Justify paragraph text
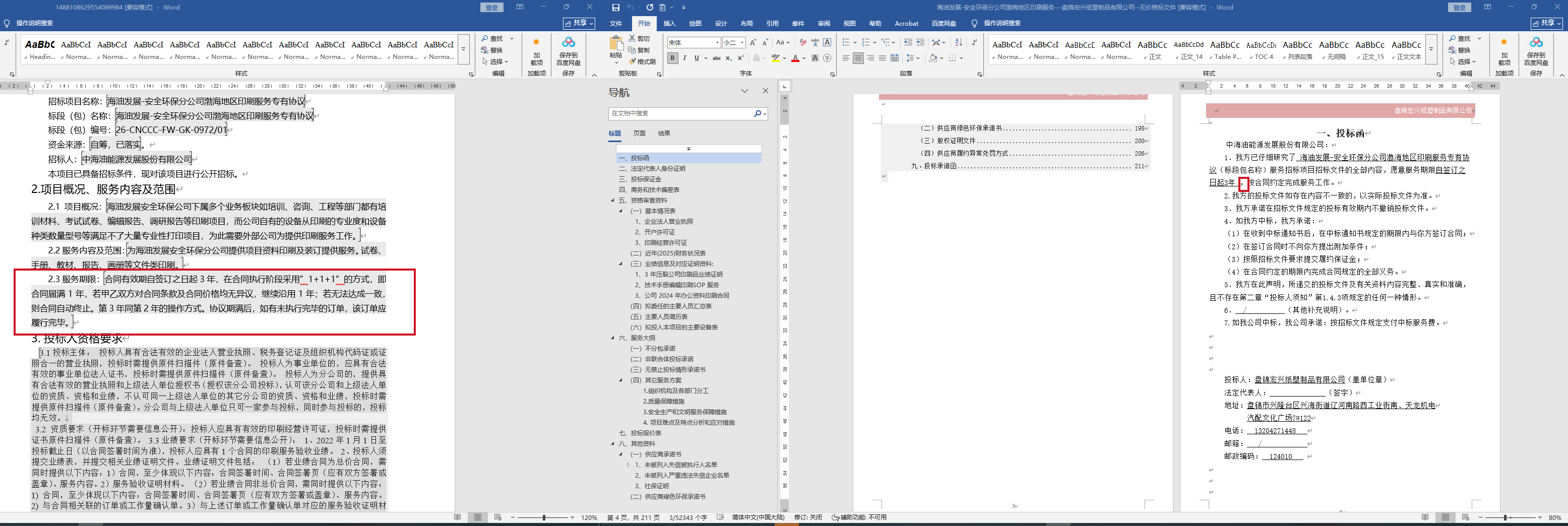The image size is (1568, 526). 883,58
